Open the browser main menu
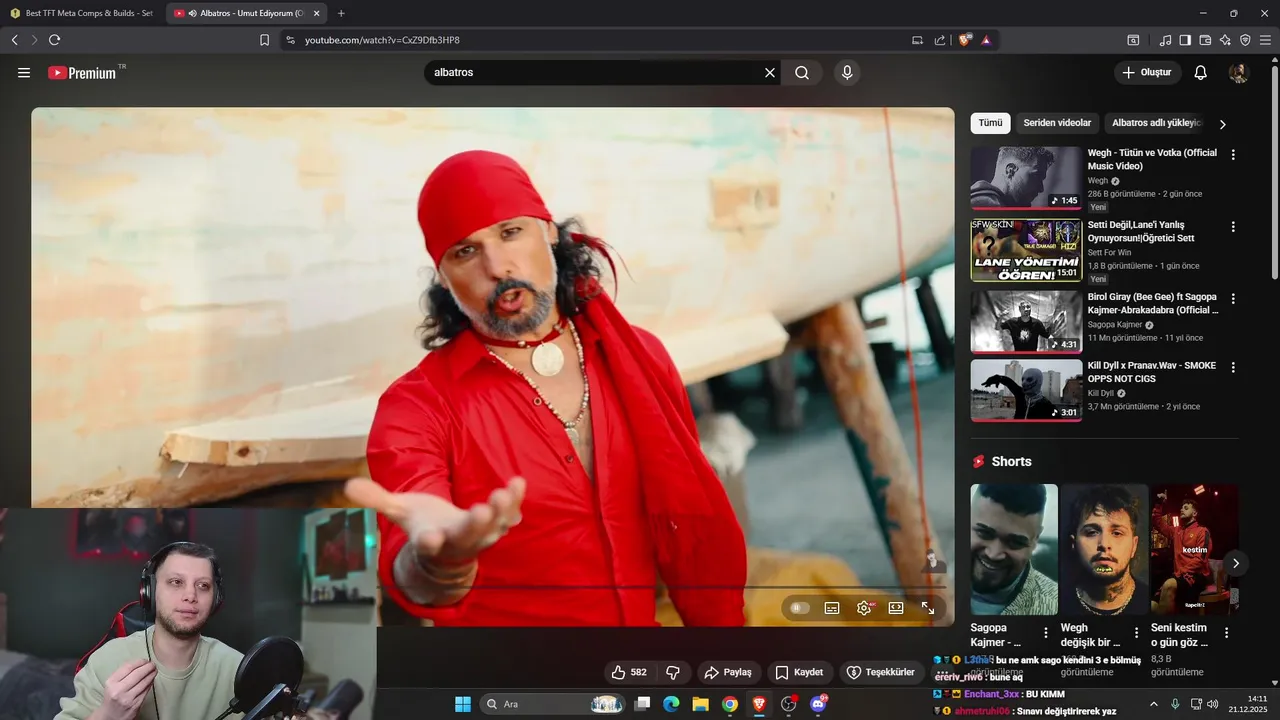 coord(1265,40)
